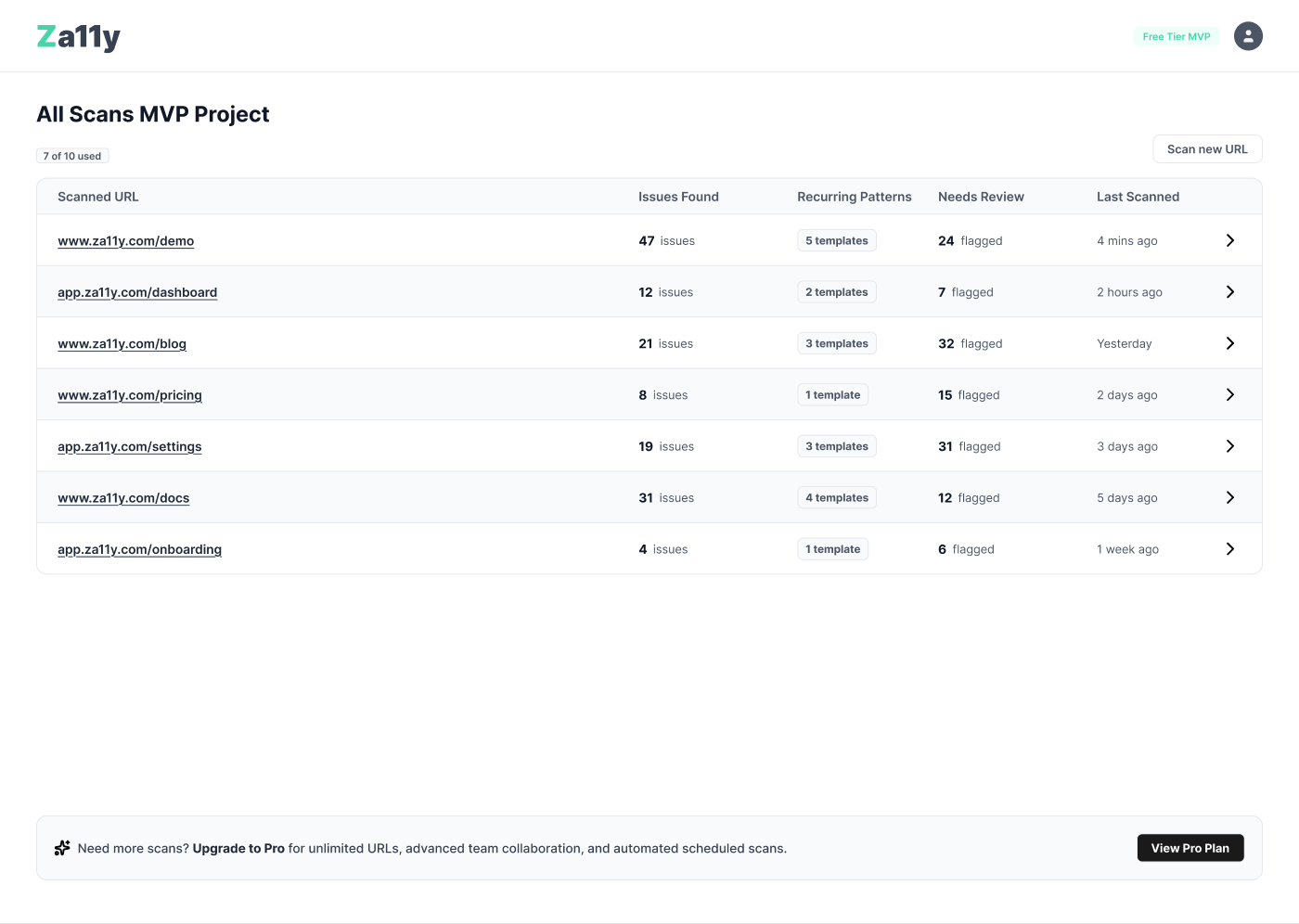Open the app.za11y.com/settings link
Image resolution: width=1299 pixels, height=924 pixels.
tap(130, 447)
